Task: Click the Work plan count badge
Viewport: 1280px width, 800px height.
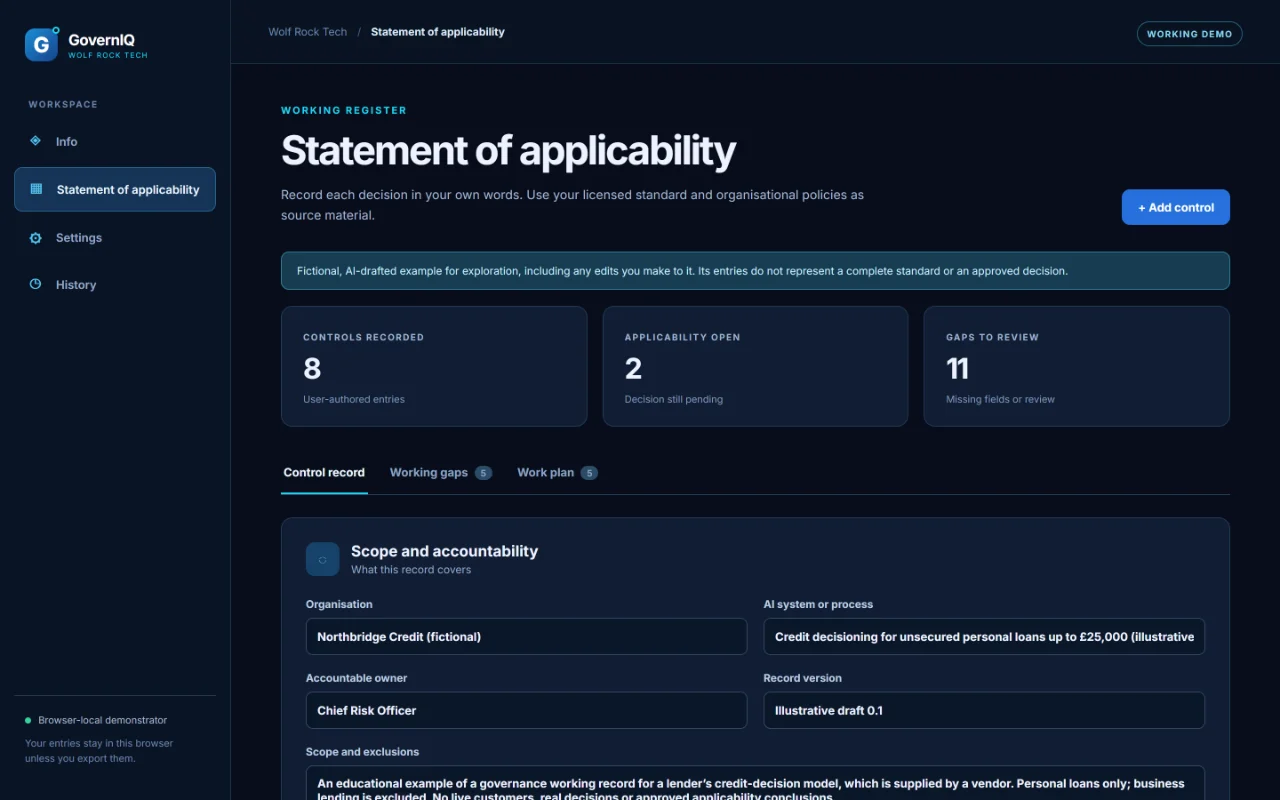Action: [589, 473]
